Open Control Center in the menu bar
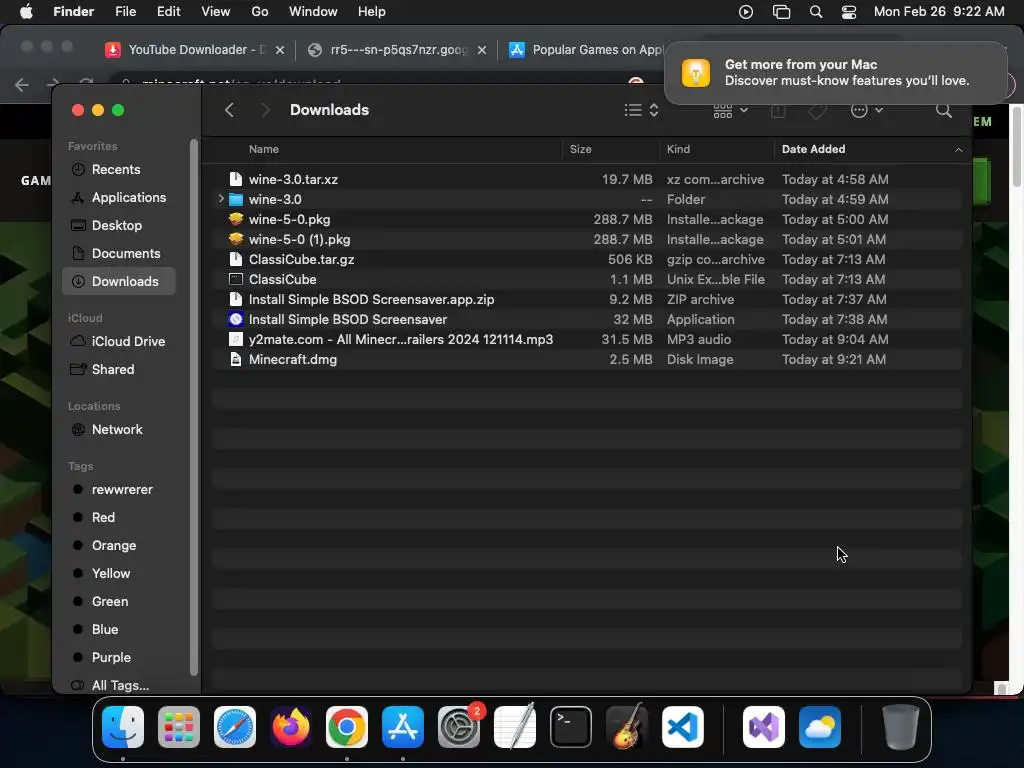Image resolution: width=1024 pixels, height=768 pixels. point(848,12)
